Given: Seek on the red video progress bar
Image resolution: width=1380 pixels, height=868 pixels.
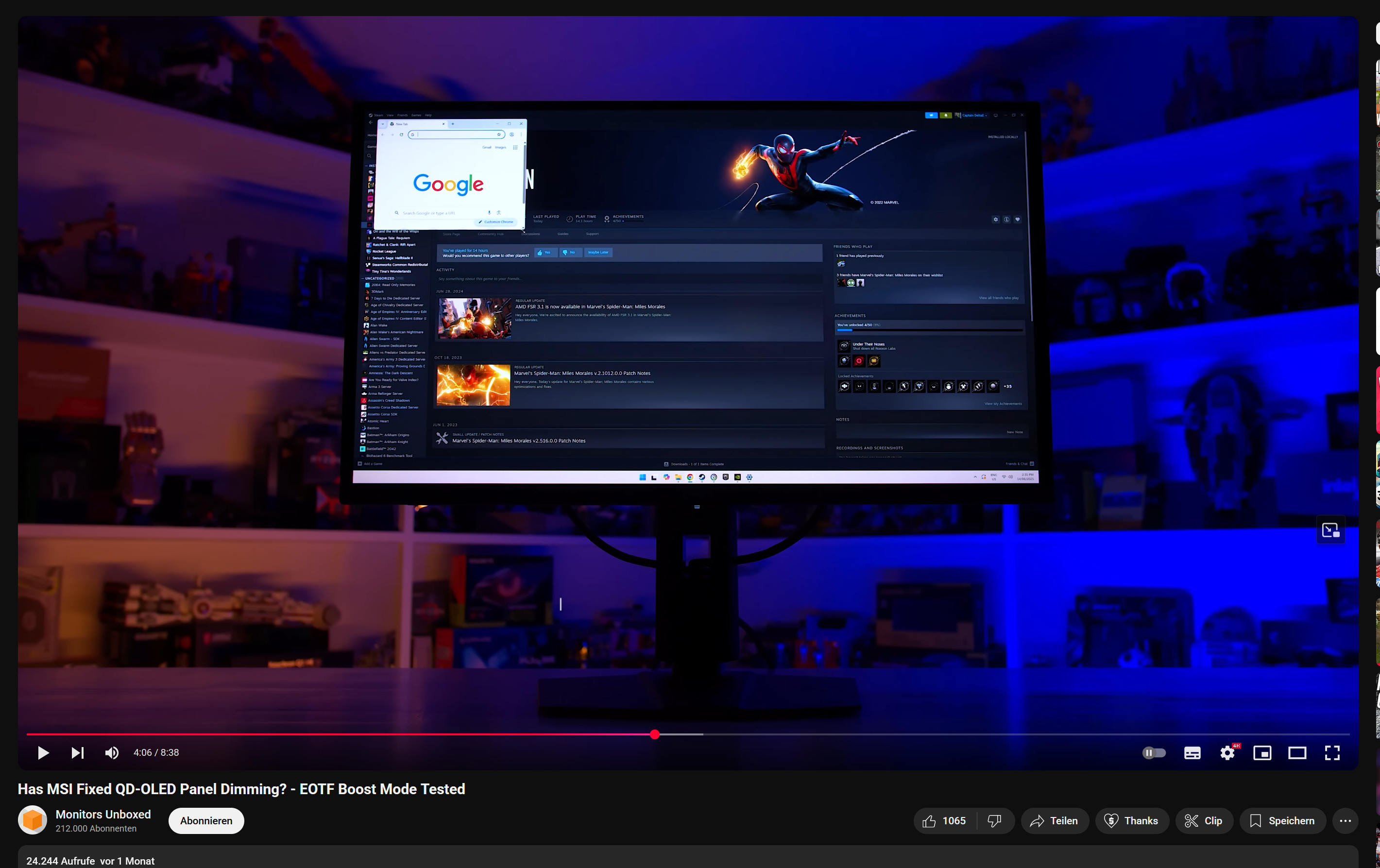Looking at the screenshot, I should [344, 734].
